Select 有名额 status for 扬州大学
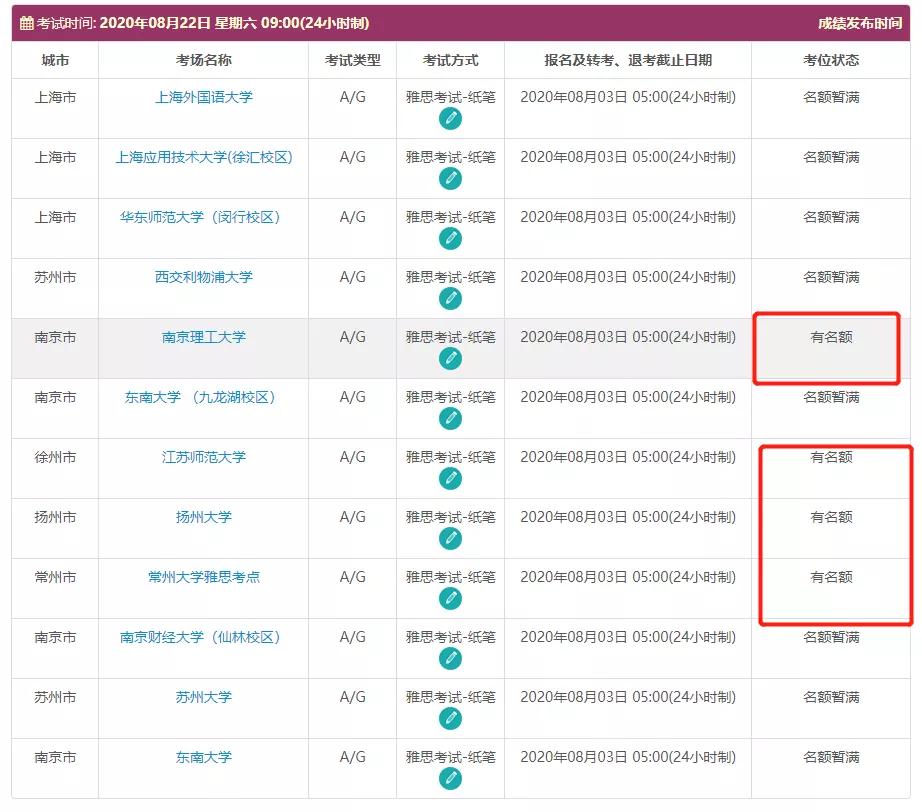Viewport: 922px width, 812px height. [x=831, y=517]
